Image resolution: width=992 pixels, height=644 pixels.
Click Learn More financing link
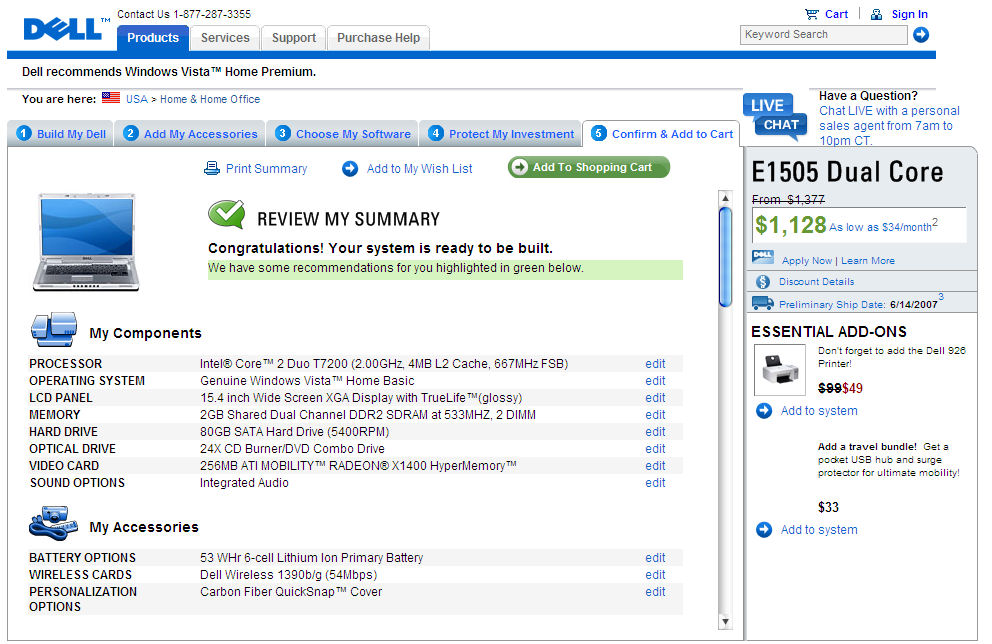867,261
